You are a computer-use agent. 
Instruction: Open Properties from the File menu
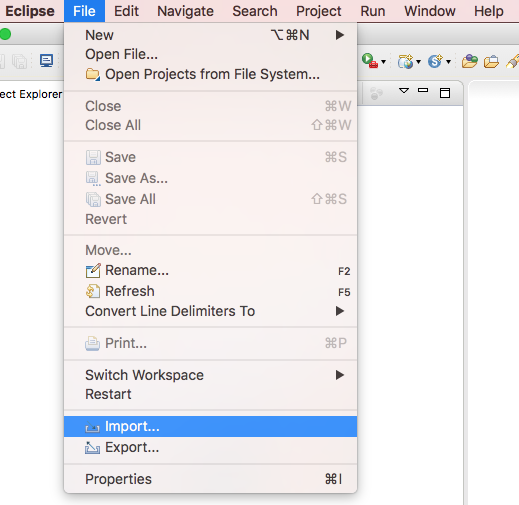210,479
